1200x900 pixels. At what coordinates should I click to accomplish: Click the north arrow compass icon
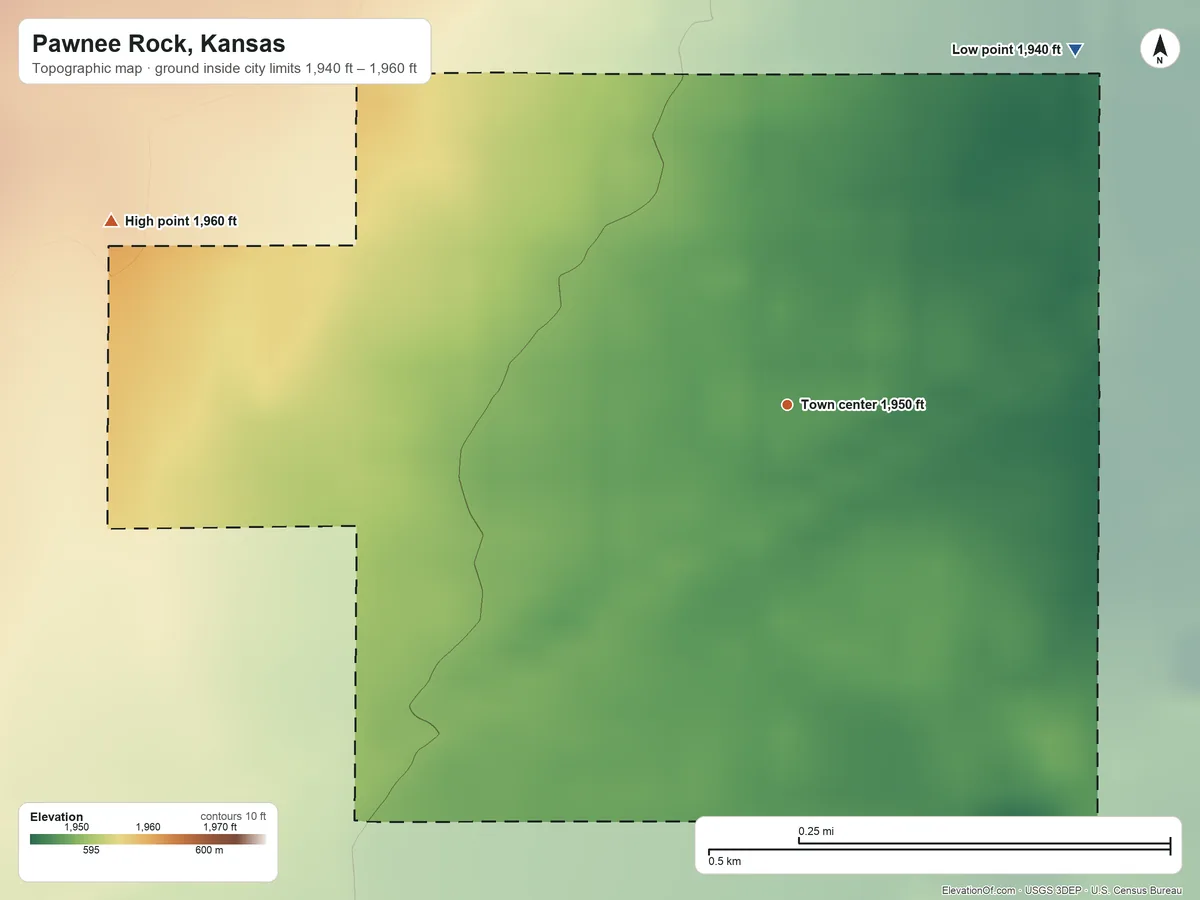pos(1159,49)
